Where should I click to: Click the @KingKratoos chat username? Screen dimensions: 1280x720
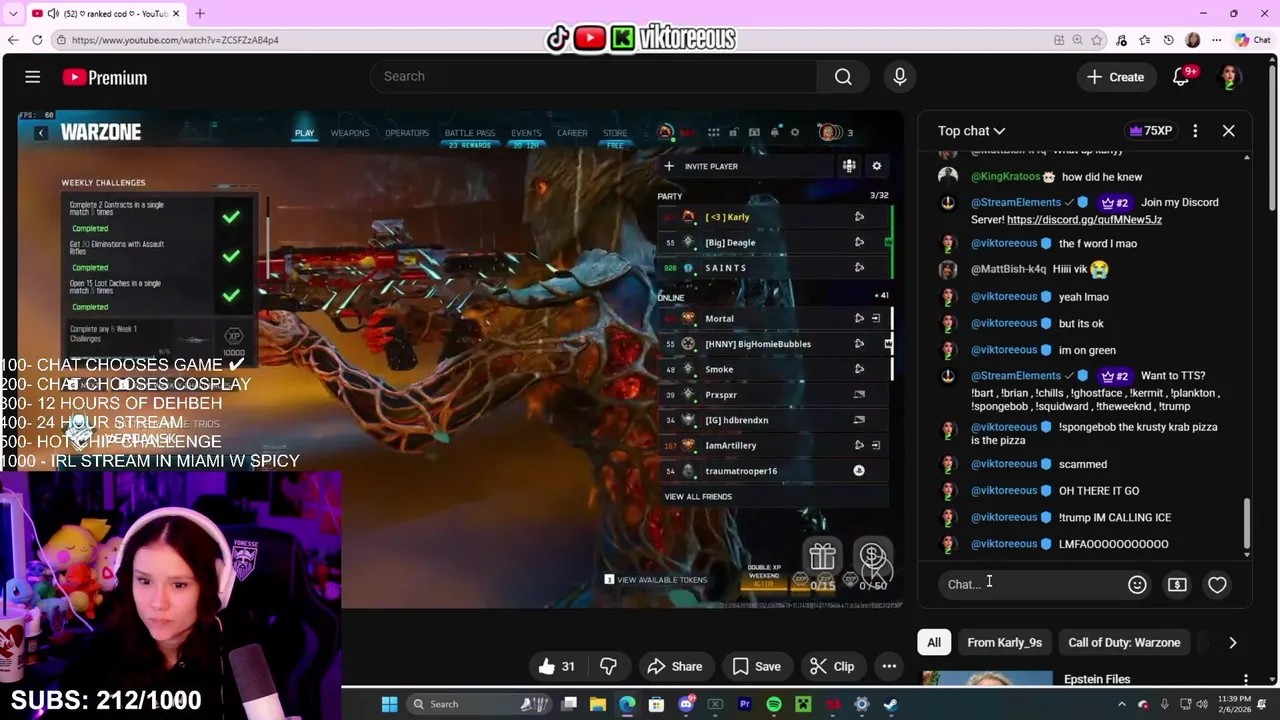tap(1006, 177)
